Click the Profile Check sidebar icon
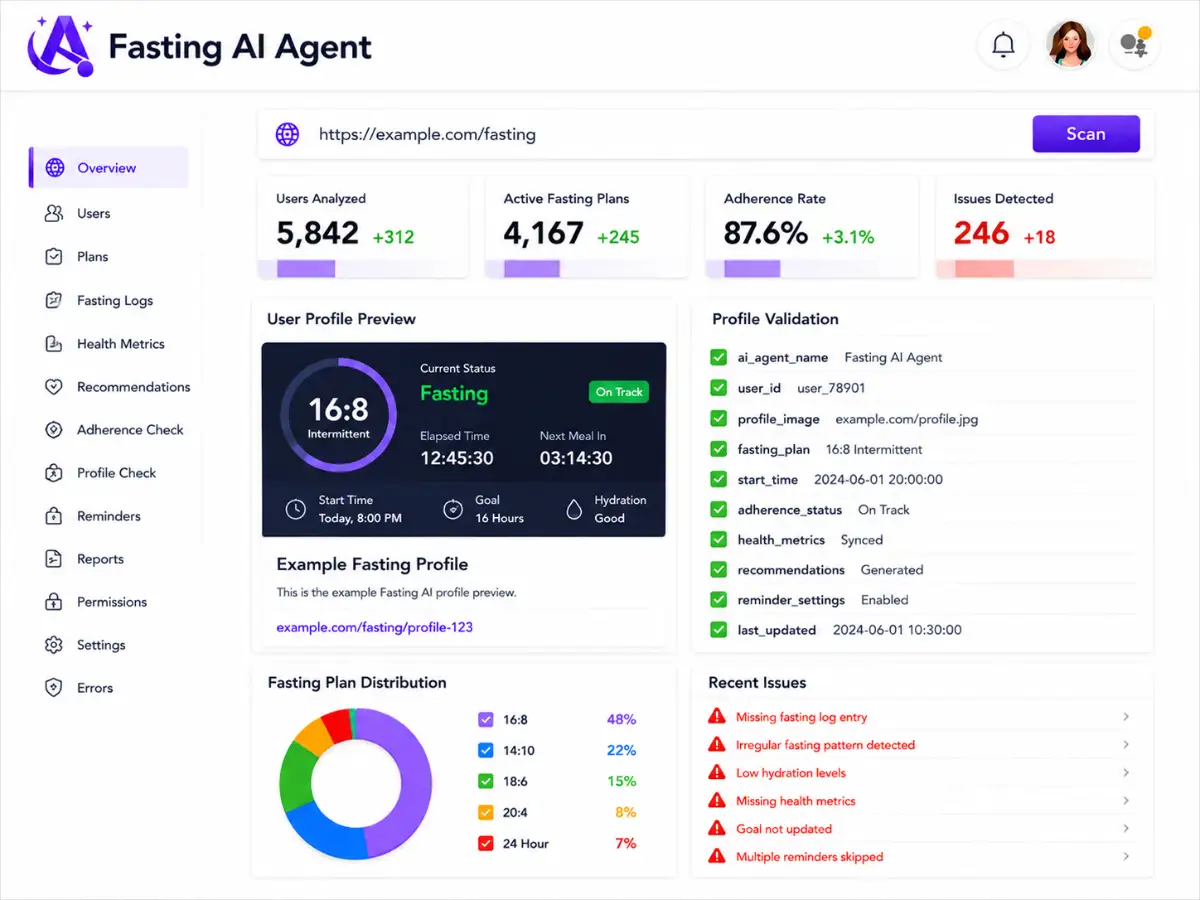Viewport: 1200px width, 900px height. 54,472
